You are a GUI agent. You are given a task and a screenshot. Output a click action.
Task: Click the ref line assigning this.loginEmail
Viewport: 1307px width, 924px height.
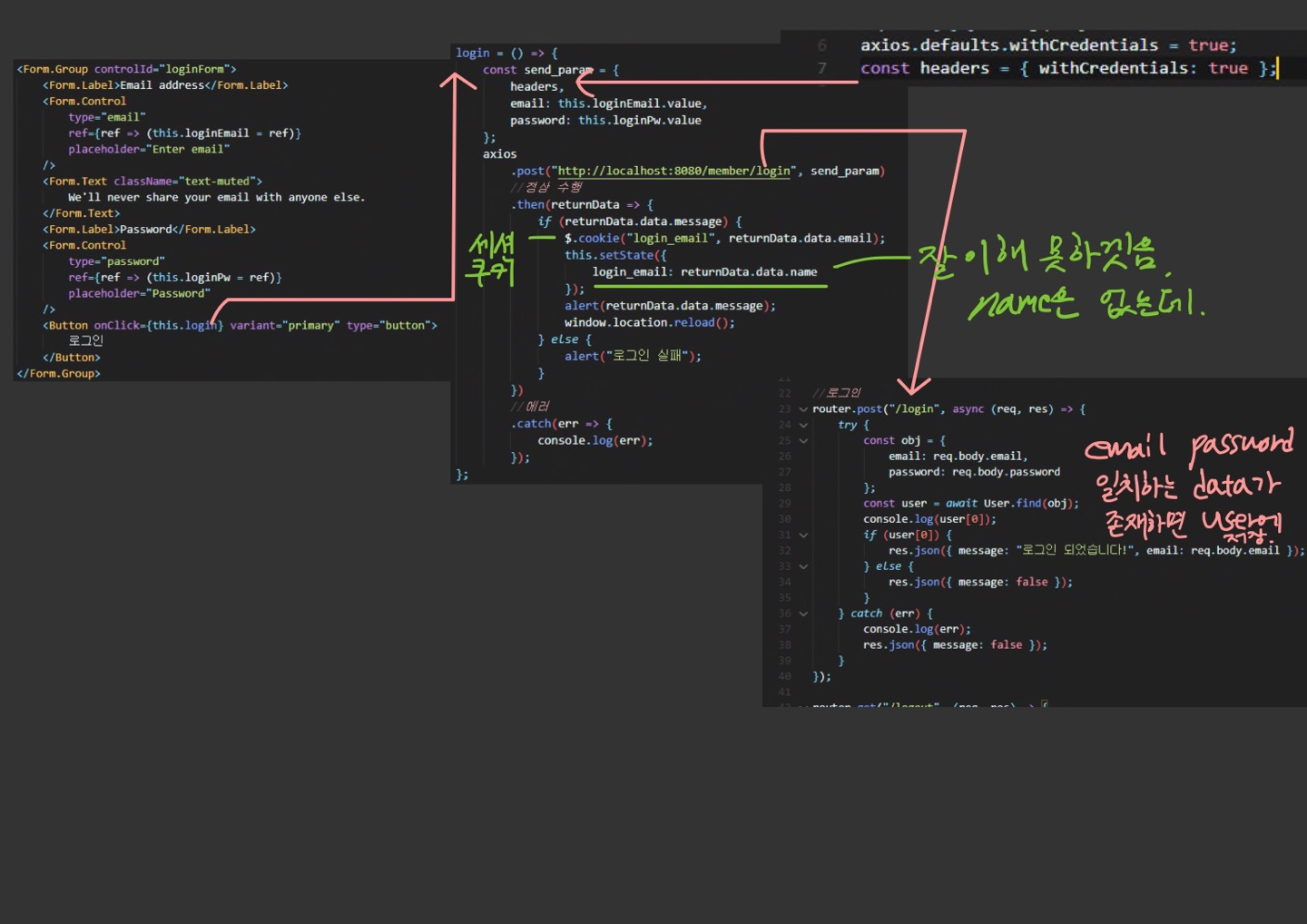184,133
